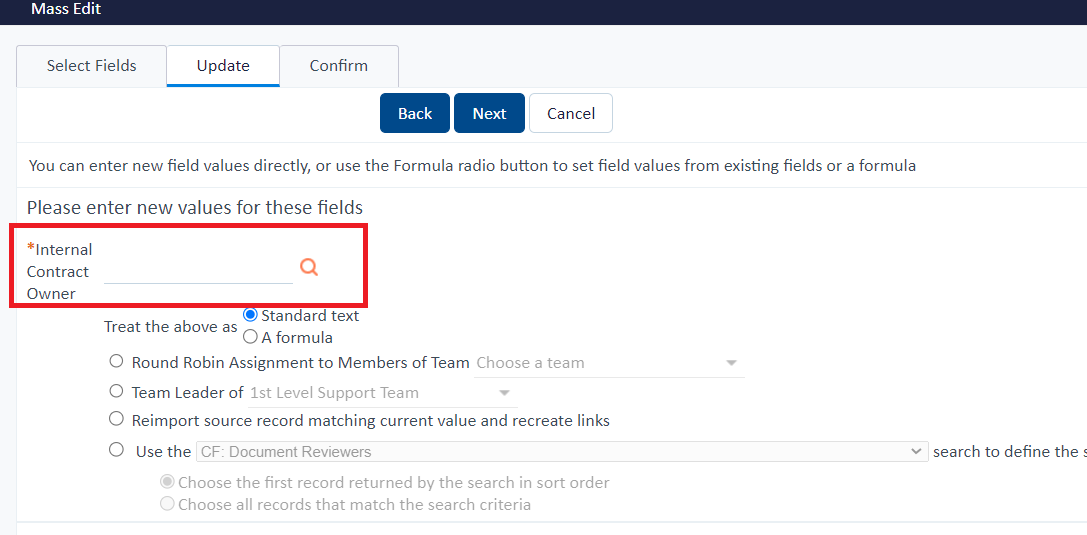Click the 'Treat the above as' label
The height and width of the screenshot is (535, 1087).
[171, 327]
